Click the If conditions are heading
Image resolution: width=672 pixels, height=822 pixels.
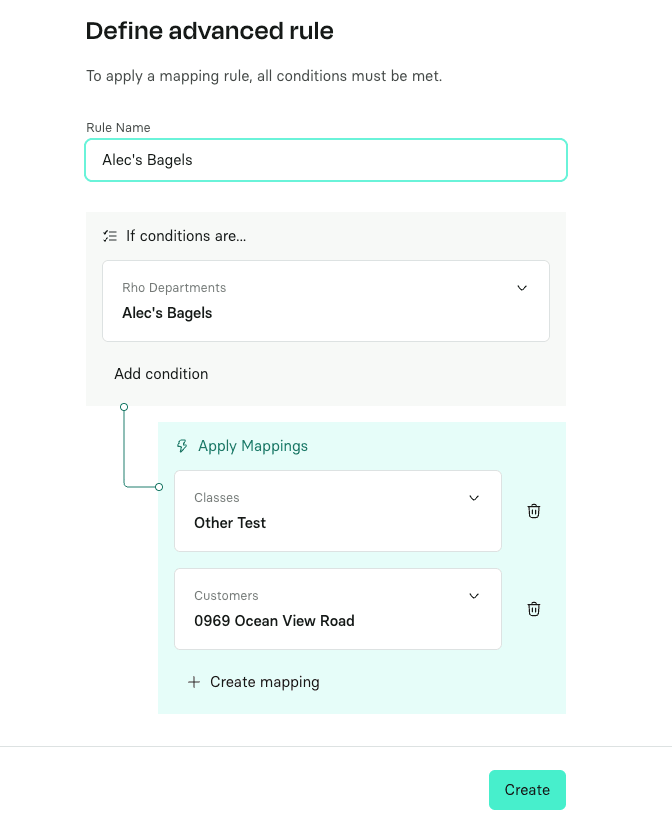click(186, 236)
